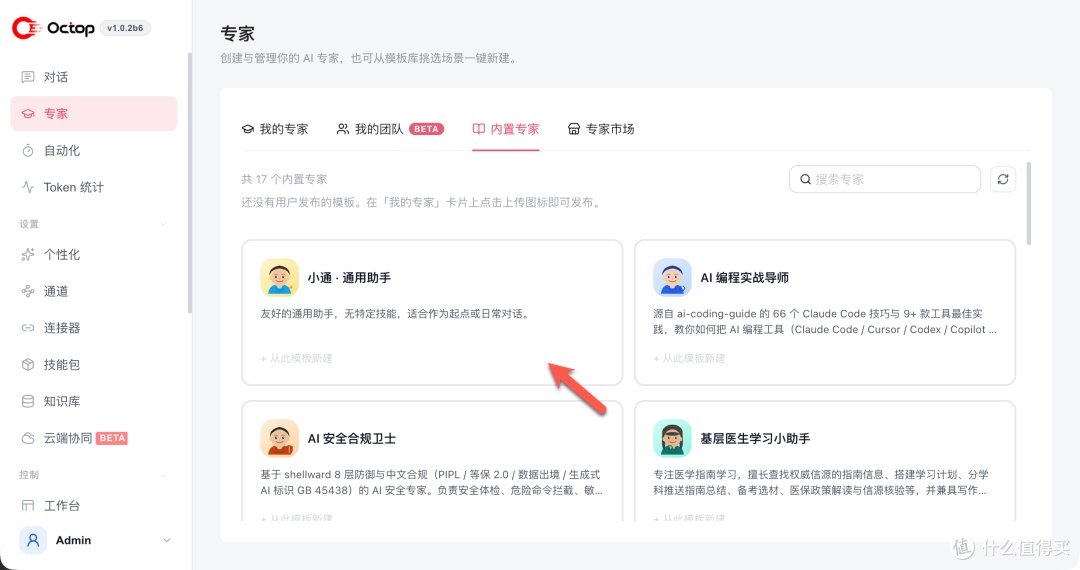Screen dimensions: 1080x570
Task: Click the BETA badge next to 我的团队
Action: pyautogui.click(x=426, y=129)
